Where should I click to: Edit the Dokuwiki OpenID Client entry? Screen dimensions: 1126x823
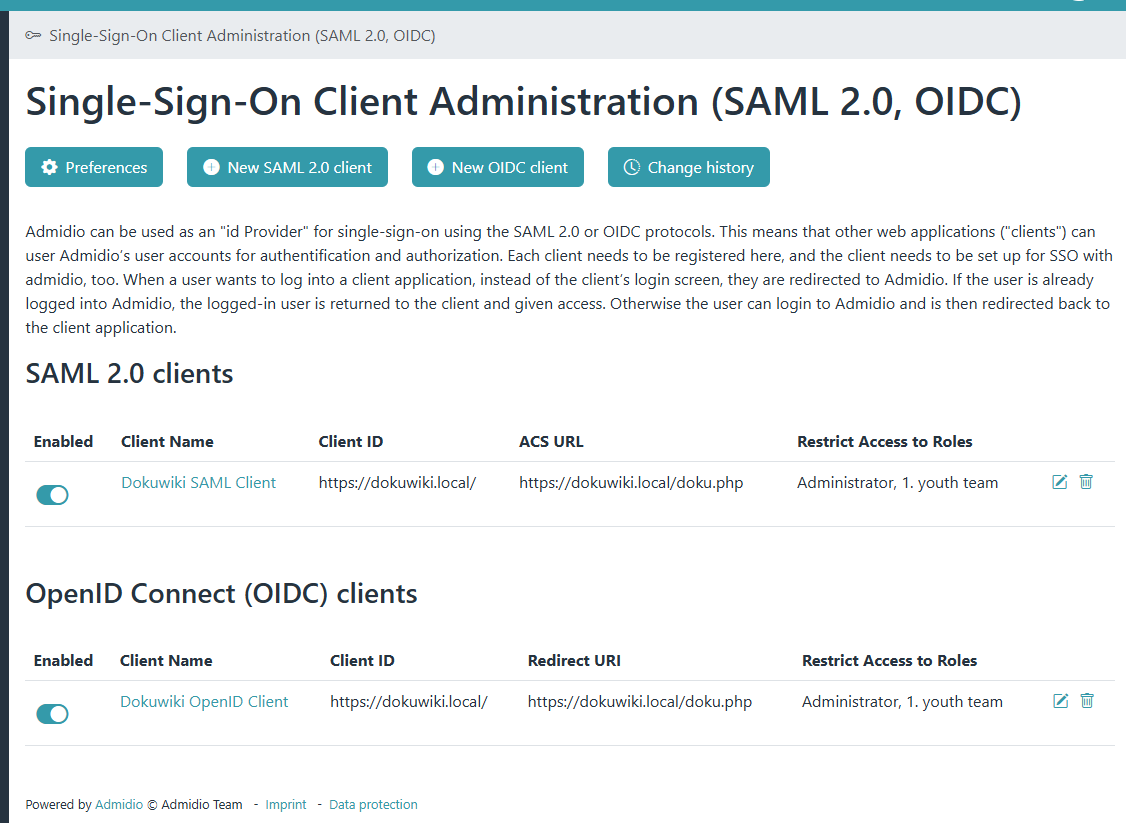(x=1061, y=701)
